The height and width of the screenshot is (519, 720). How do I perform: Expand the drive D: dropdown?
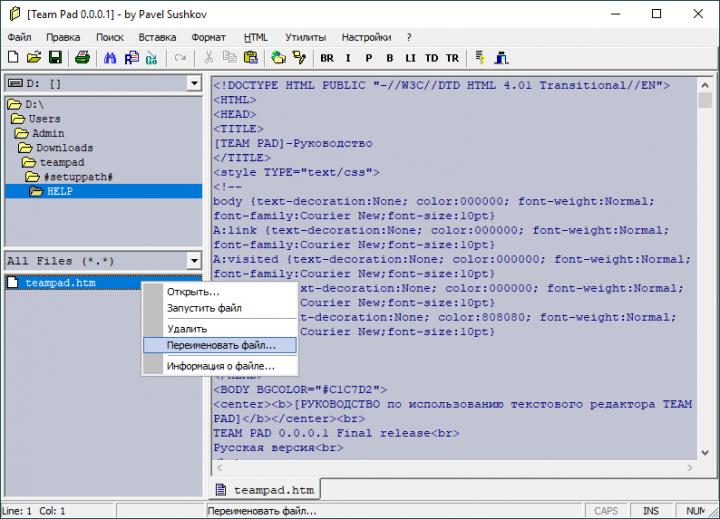pyautogui.click(x=194, y=83)
